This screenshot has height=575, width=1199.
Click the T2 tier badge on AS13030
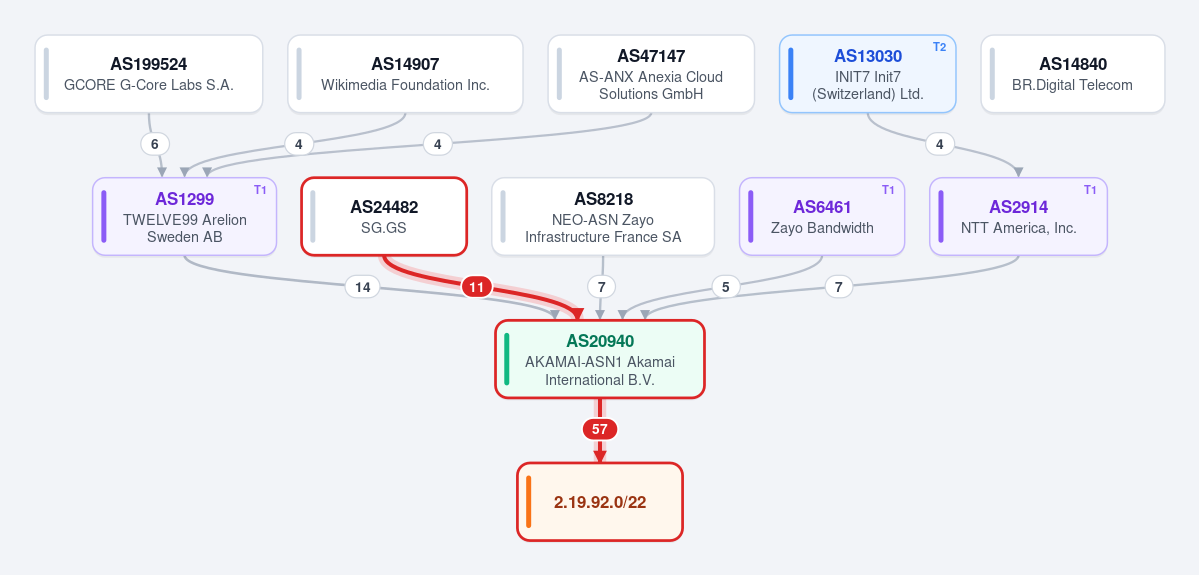pos(939,47)
